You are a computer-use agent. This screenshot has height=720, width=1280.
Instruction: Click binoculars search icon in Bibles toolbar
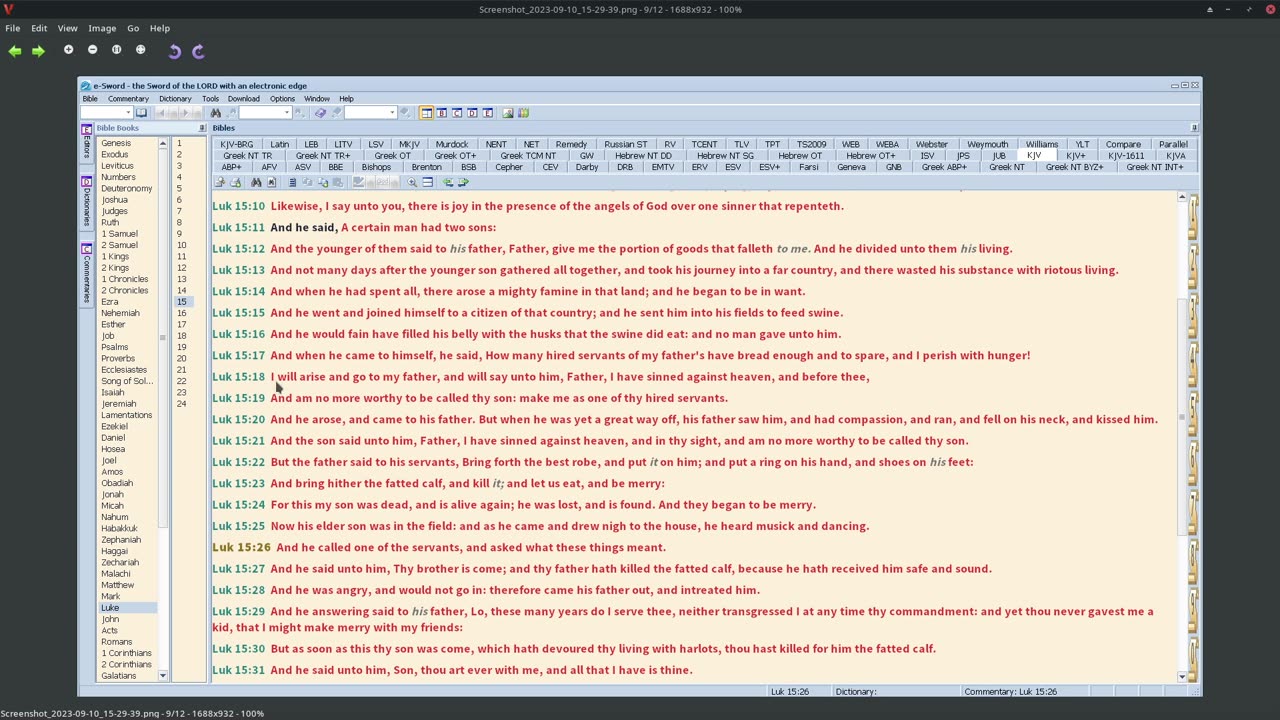[x=256, y=182]
